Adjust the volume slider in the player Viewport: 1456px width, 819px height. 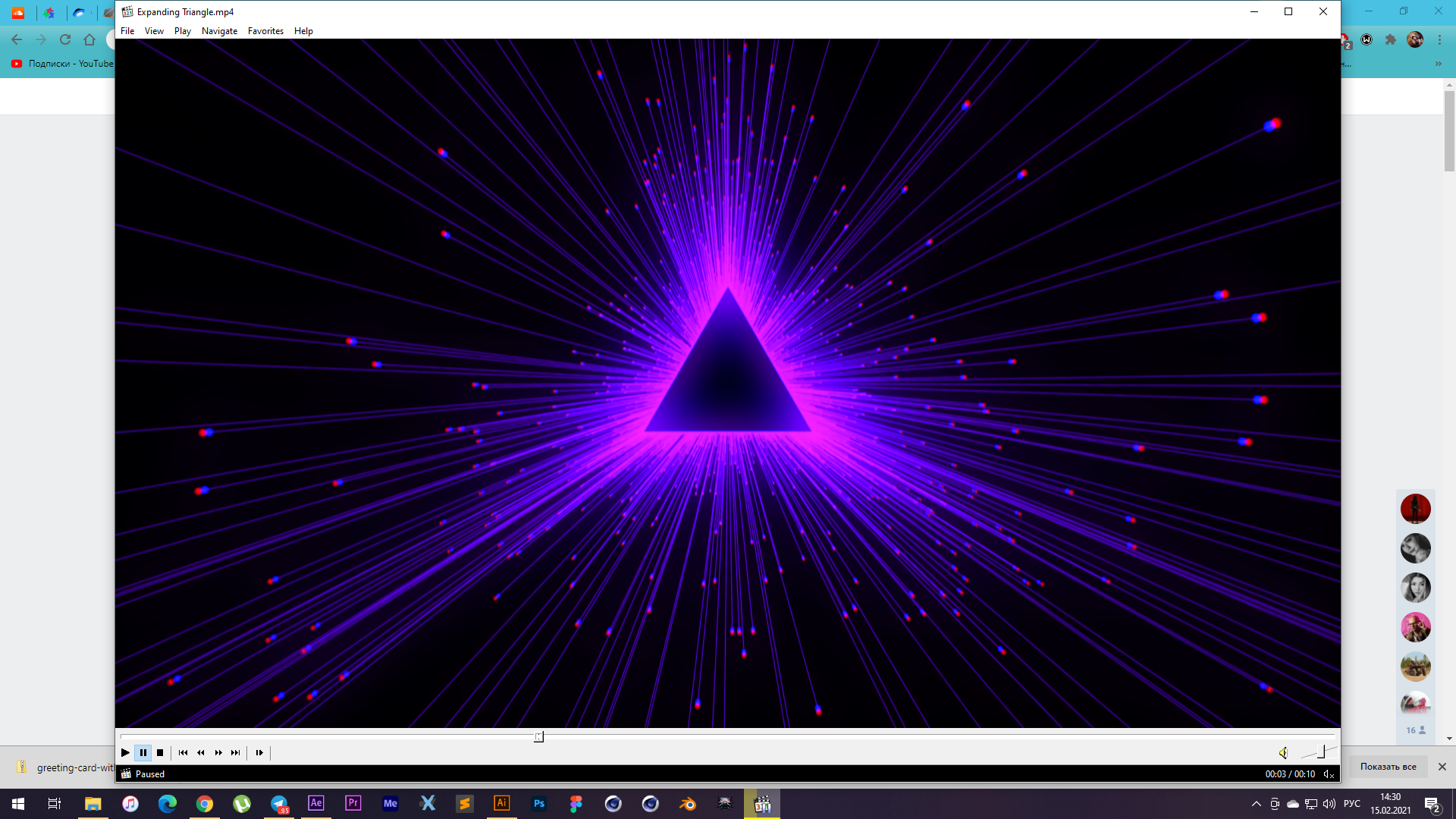1318,752
